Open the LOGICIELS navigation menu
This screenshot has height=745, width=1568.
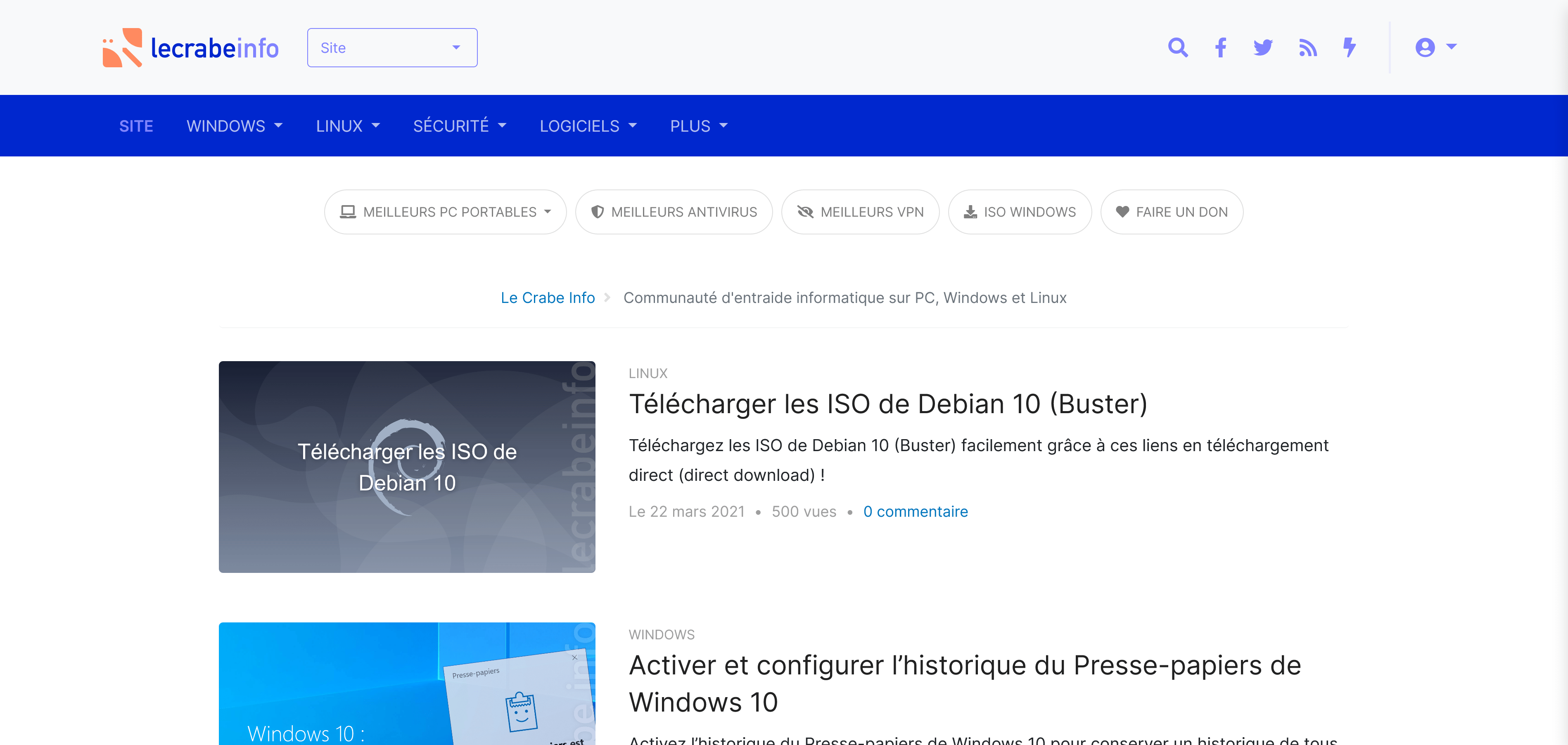click(x=588, y=126)
